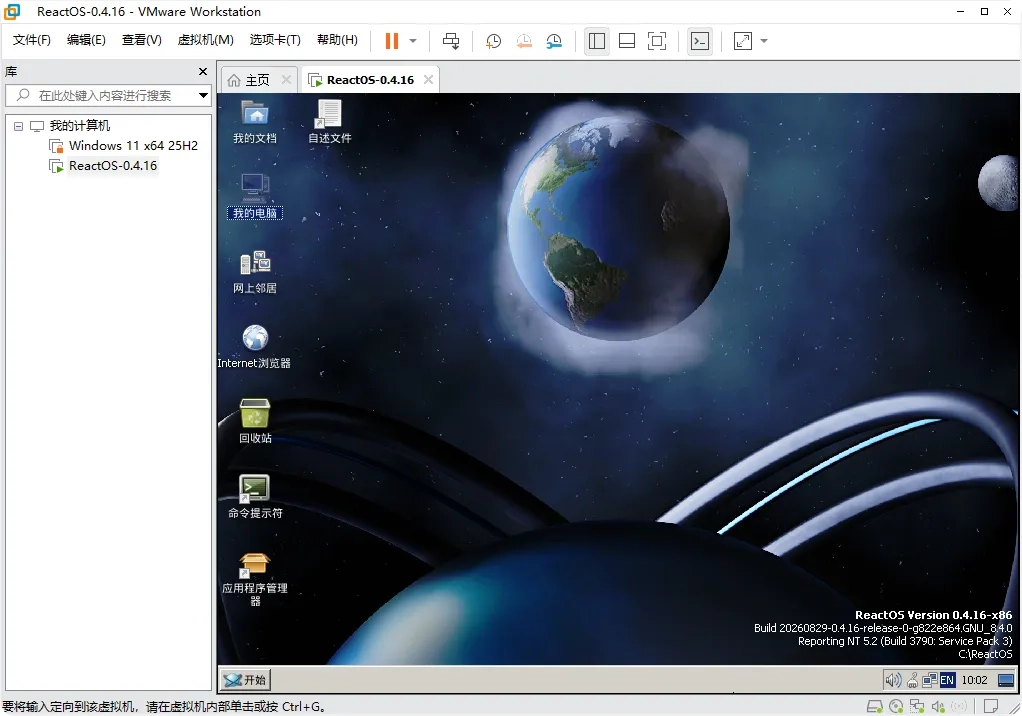This screenshot has width=1022, height=716.
Task: Click the ReactOS network tray icon
Action: [929, 680]
